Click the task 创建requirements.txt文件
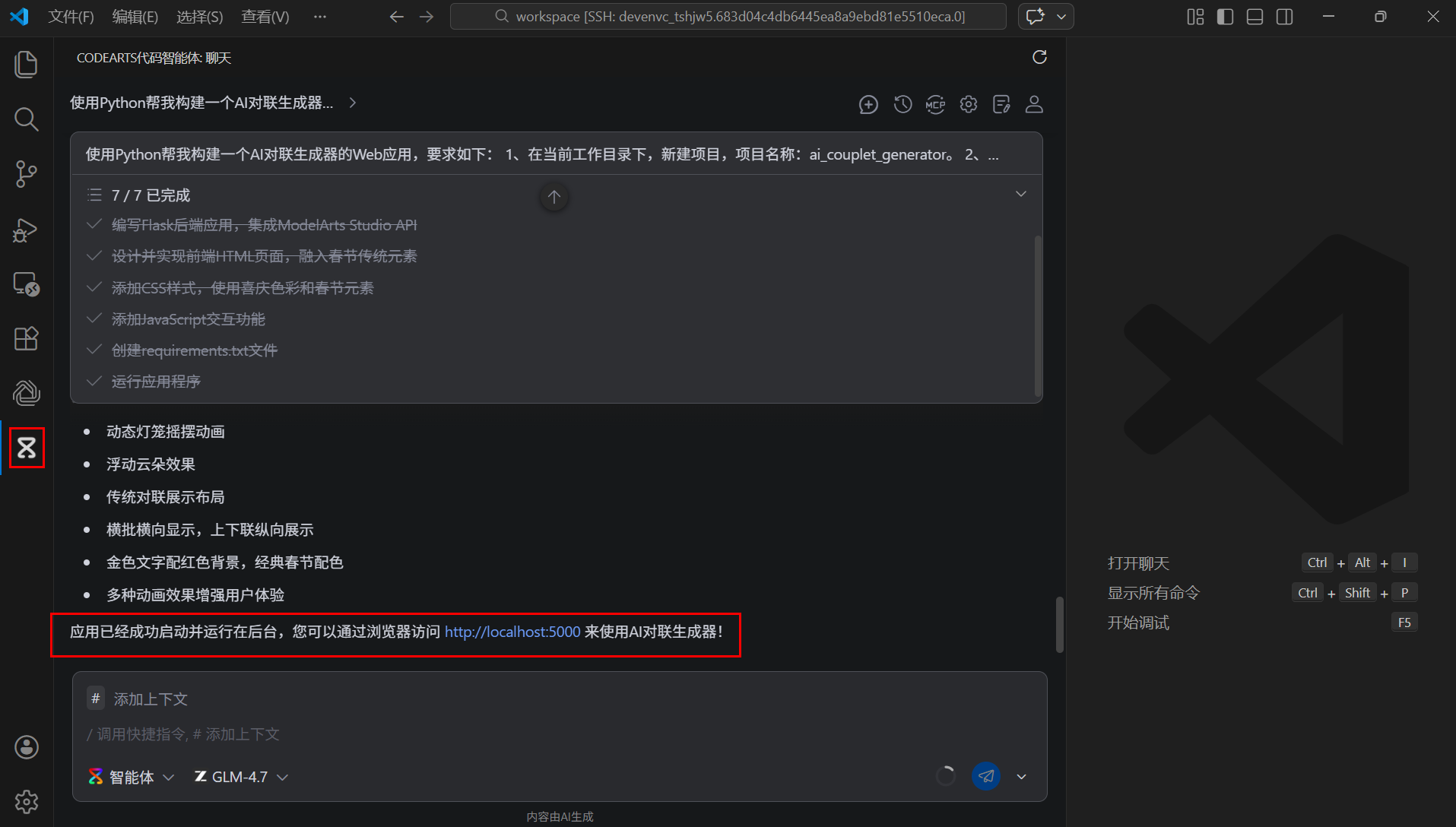1456x827 pixels. (194, 350)
